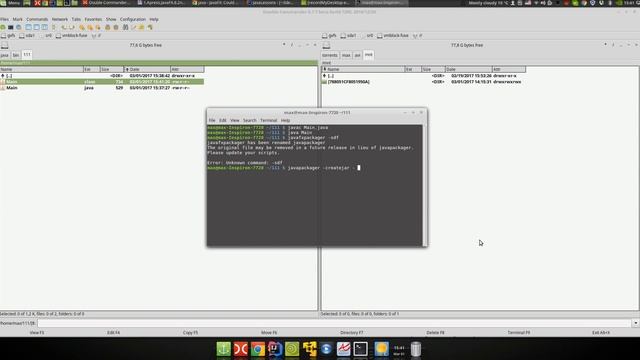Select Main class file row in left panel

click(x=102, y=82)
